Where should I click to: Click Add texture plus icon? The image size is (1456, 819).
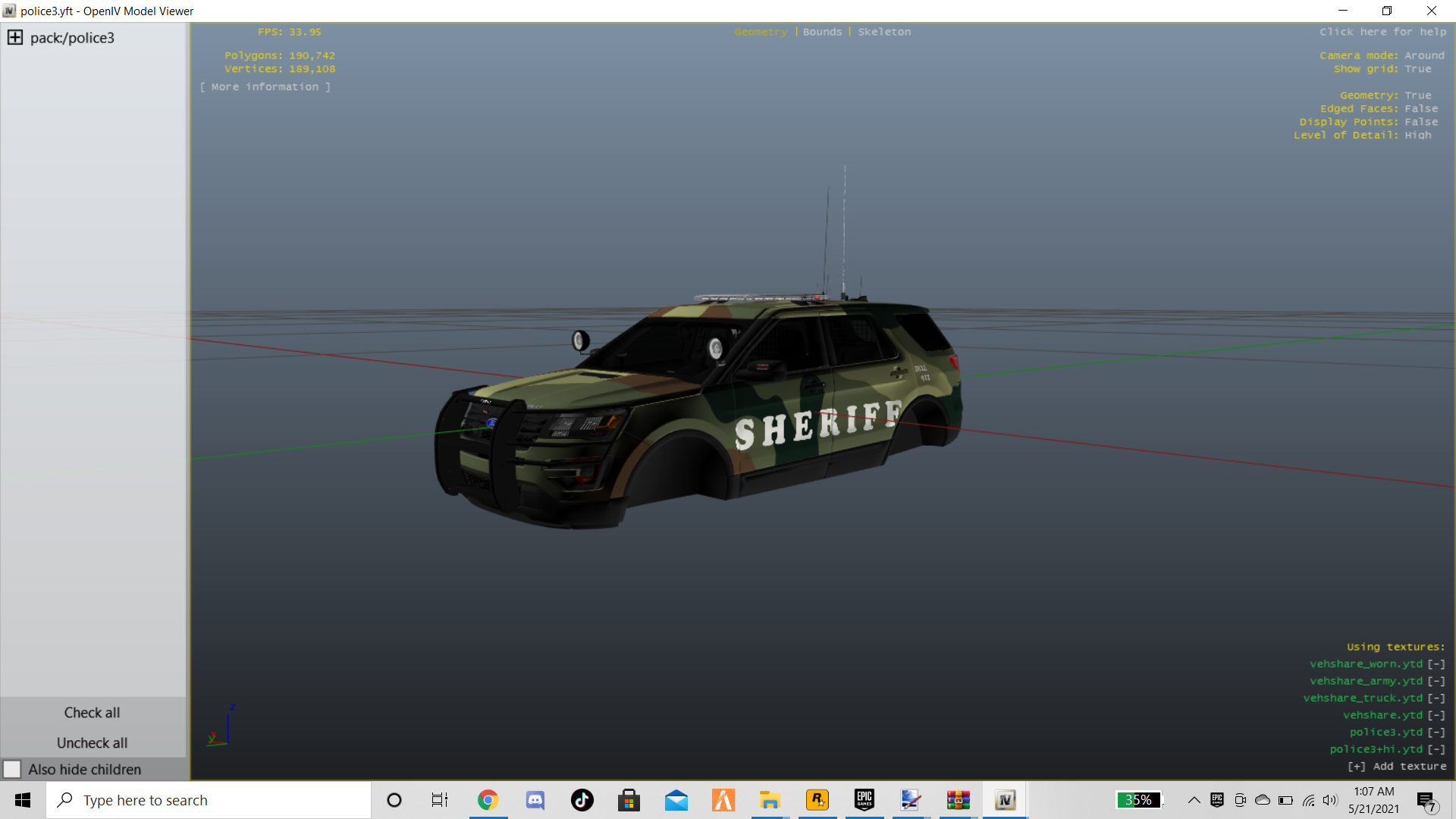tap(1357, 767)
